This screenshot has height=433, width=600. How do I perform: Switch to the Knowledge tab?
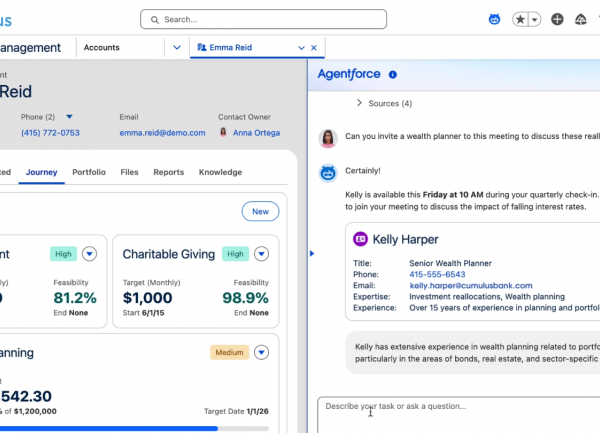[220, 172]
